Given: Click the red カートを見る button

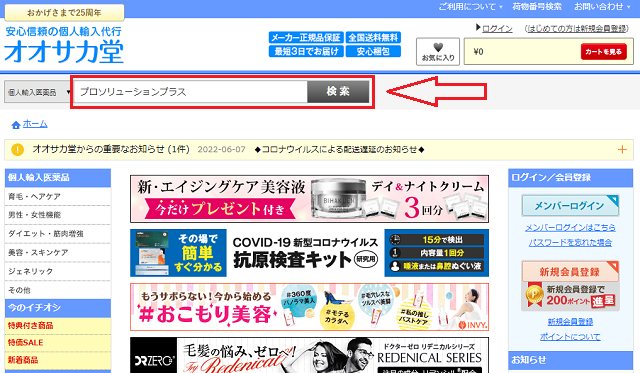Looking at the screenshot, I should click(603, 51).
